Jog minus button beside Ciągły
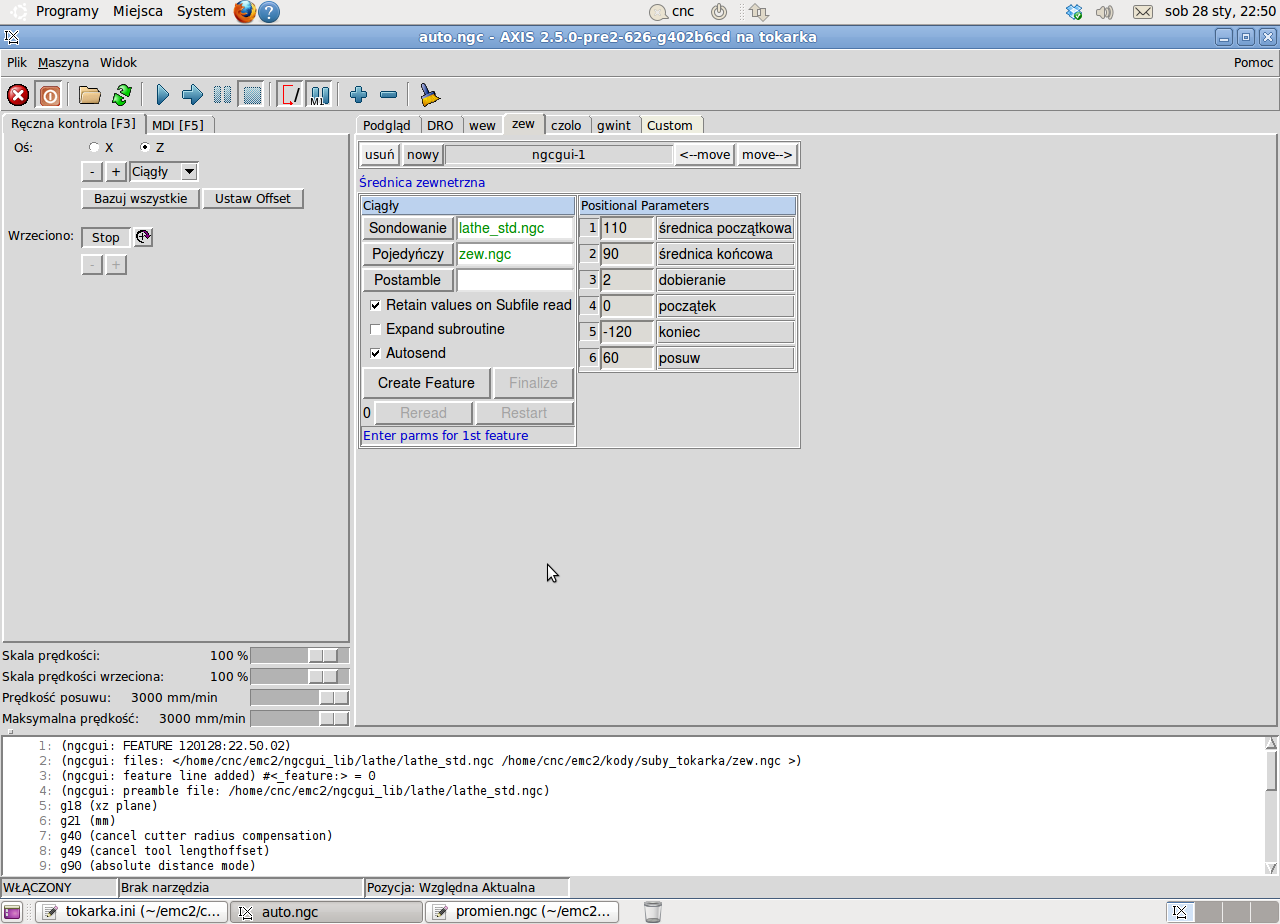 (92, 172)
